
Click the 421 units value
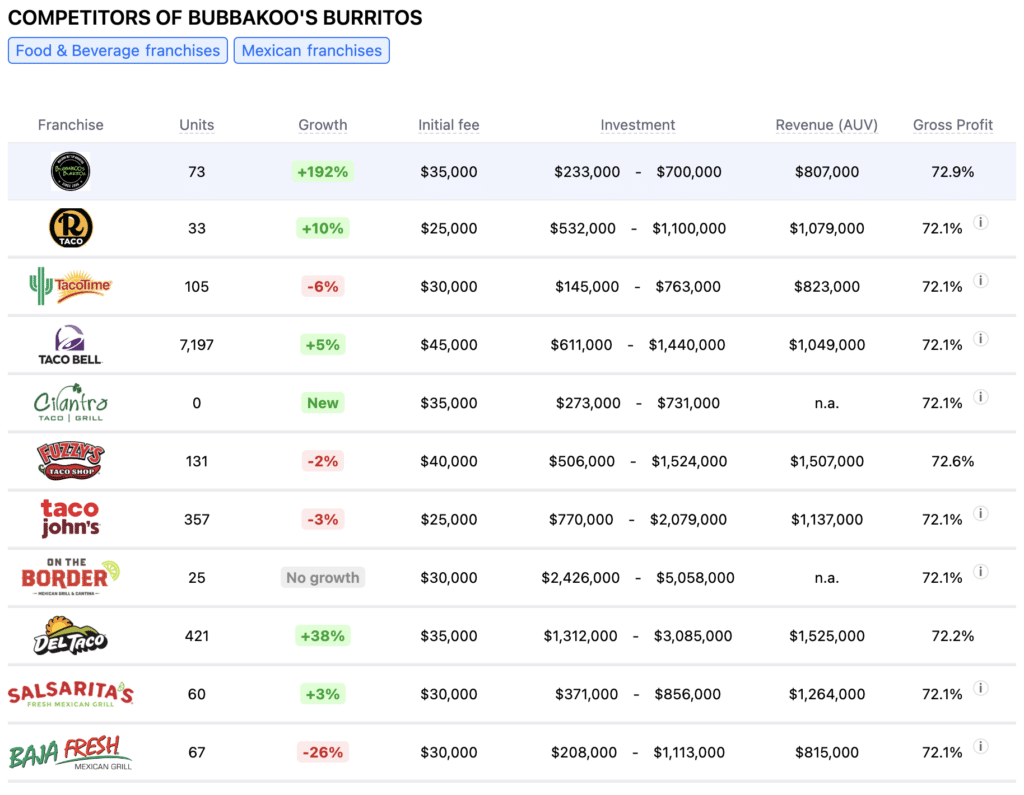[197, 636]
